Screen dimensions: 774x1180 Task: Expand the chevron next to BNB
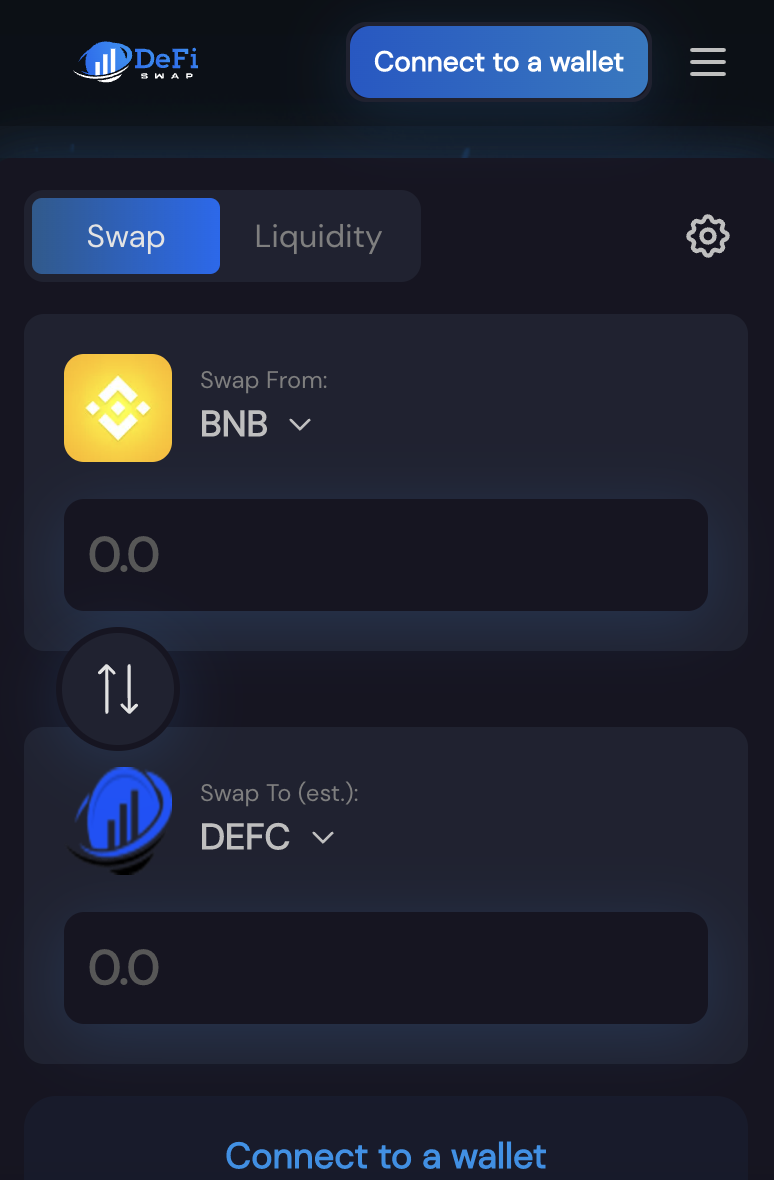(300, 425)
